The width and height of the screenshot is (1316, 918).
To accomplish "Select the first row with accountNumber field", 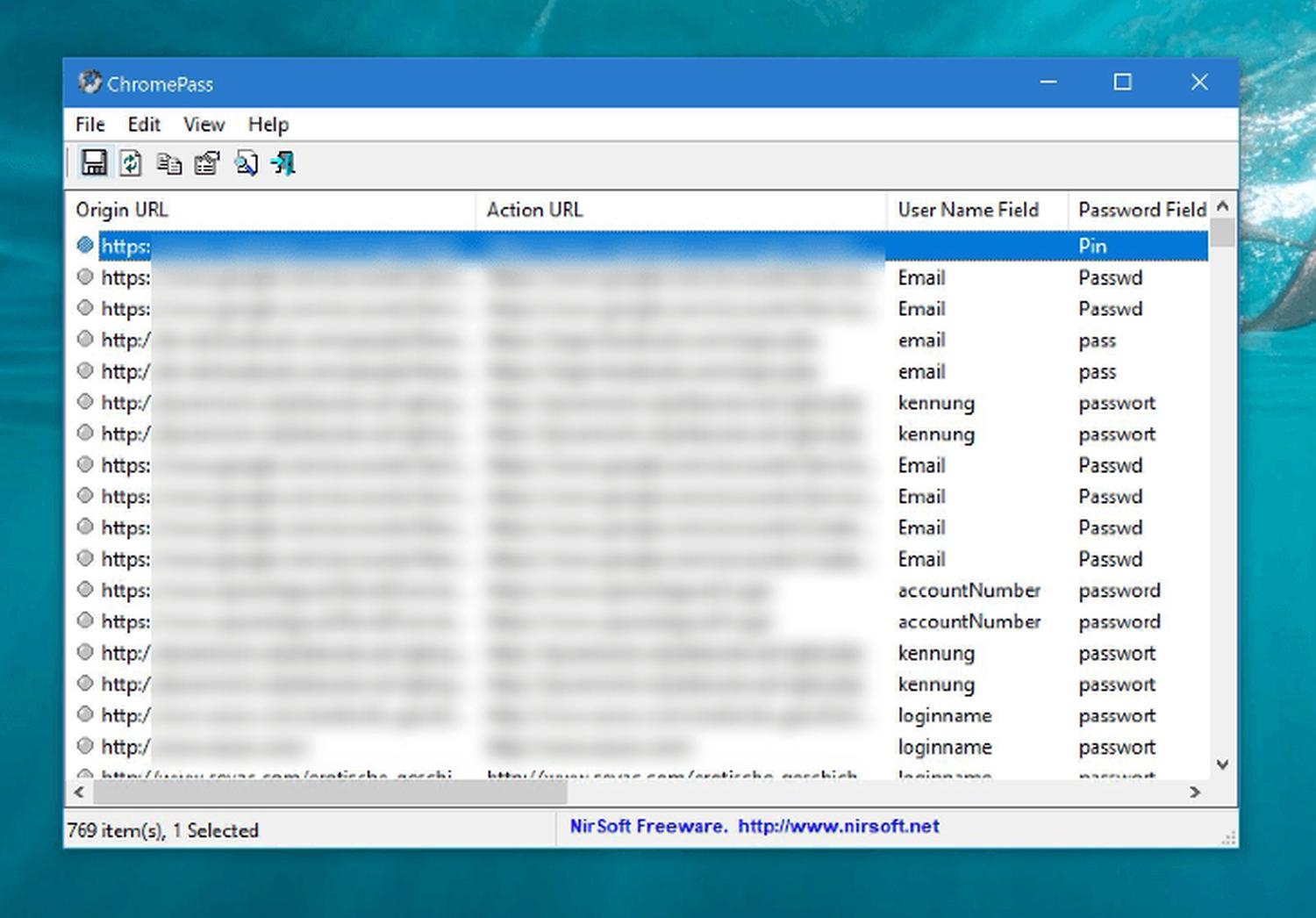I will click(969, 591).
